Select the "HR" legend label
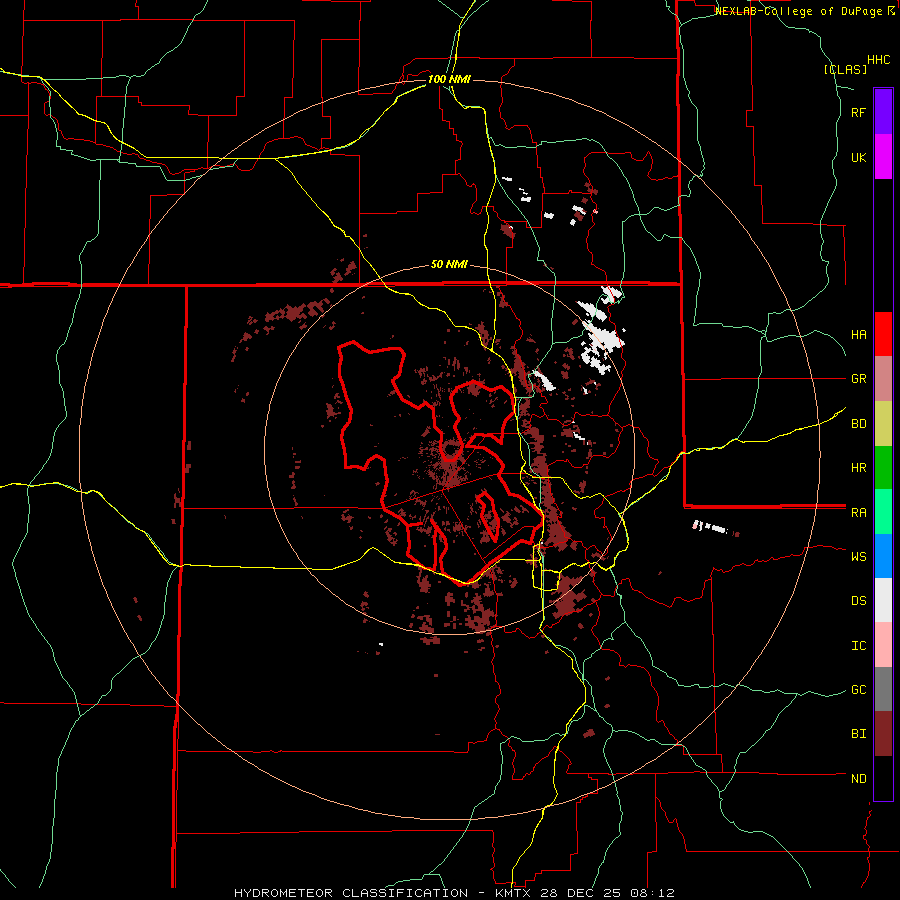Viewport: 900px width, 900px height. click(858, 468)
